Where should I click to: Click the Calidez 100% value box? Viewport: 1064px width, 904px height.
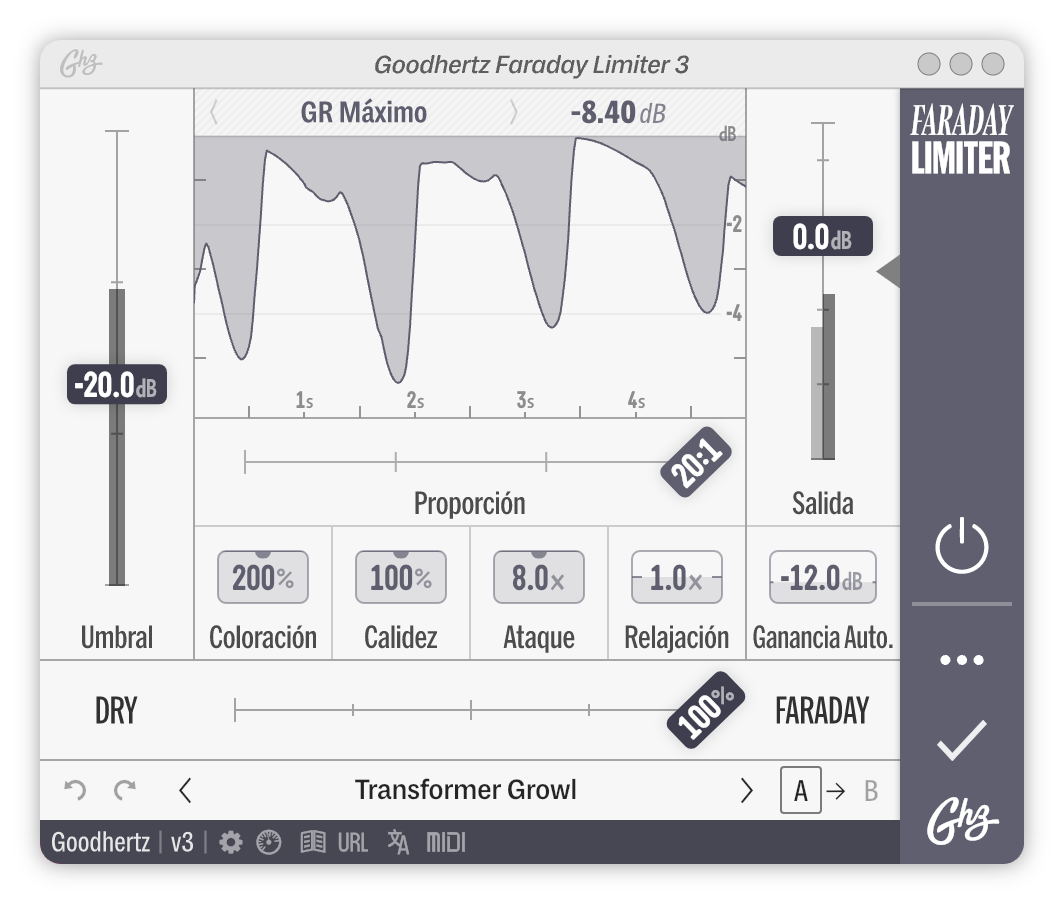(x=400, y=577)
